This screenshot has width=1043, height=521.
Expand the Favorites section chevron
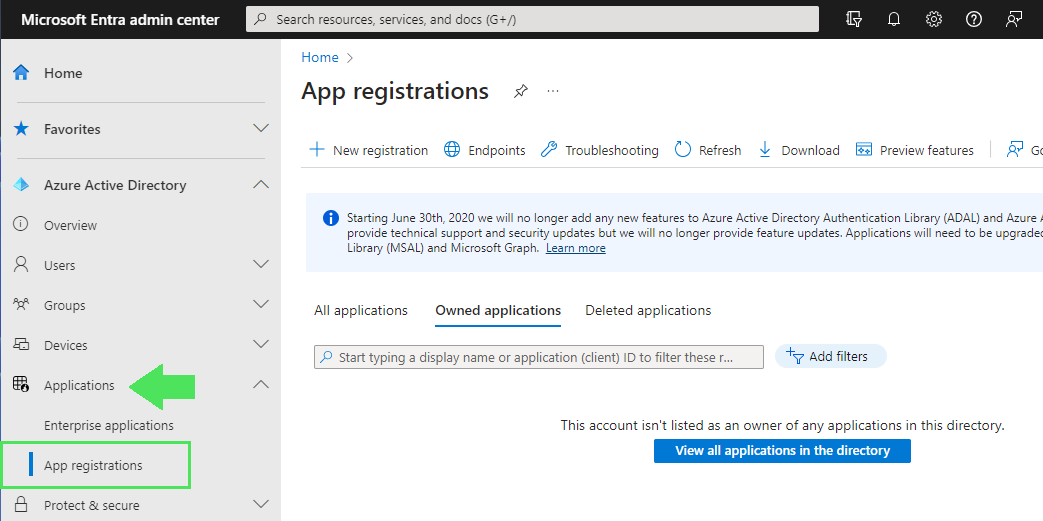point(261,128)
